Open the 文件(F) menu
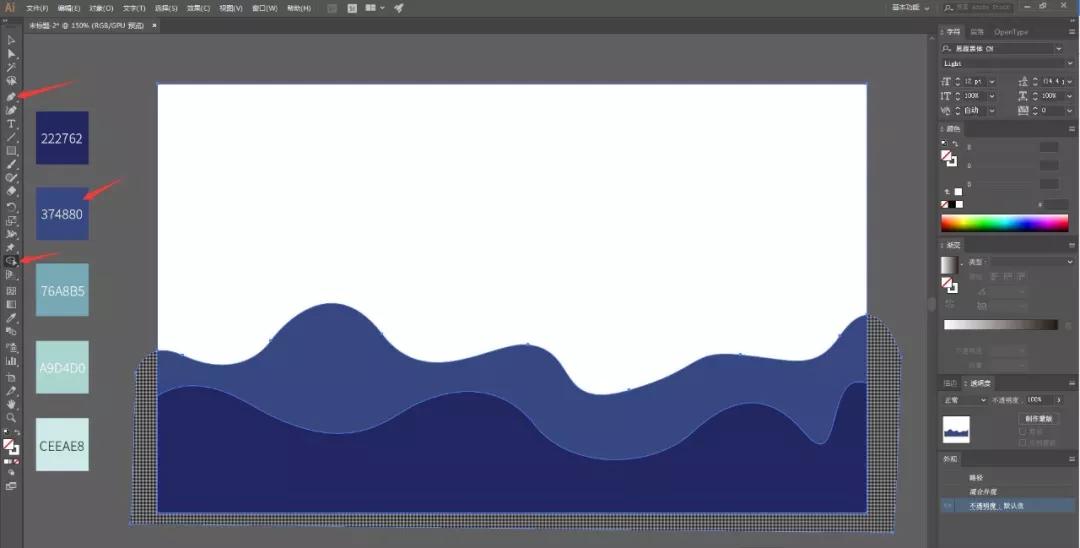 [37, 8]
